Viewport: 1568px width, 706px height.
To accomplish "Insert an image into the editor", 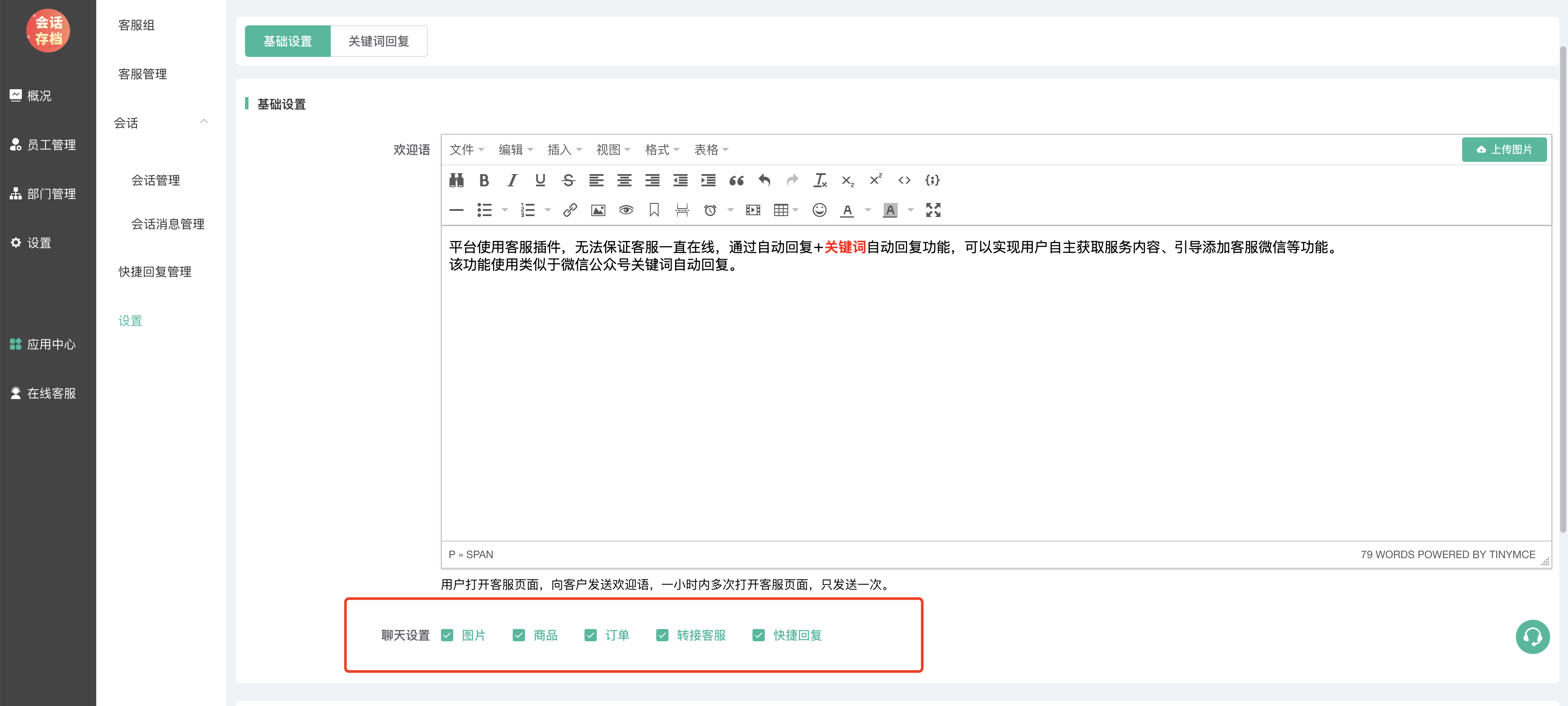I will [598, 210].
